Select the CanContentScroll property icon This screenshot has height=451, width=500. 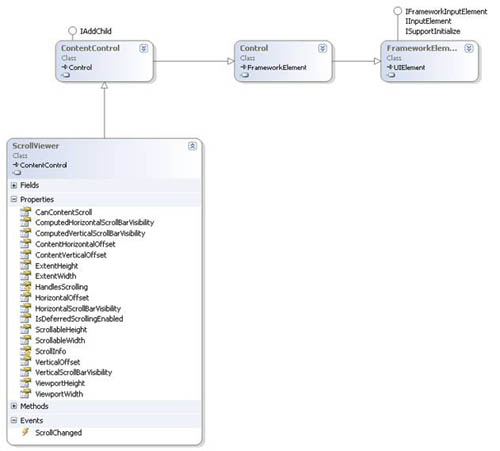pos(25,212)
